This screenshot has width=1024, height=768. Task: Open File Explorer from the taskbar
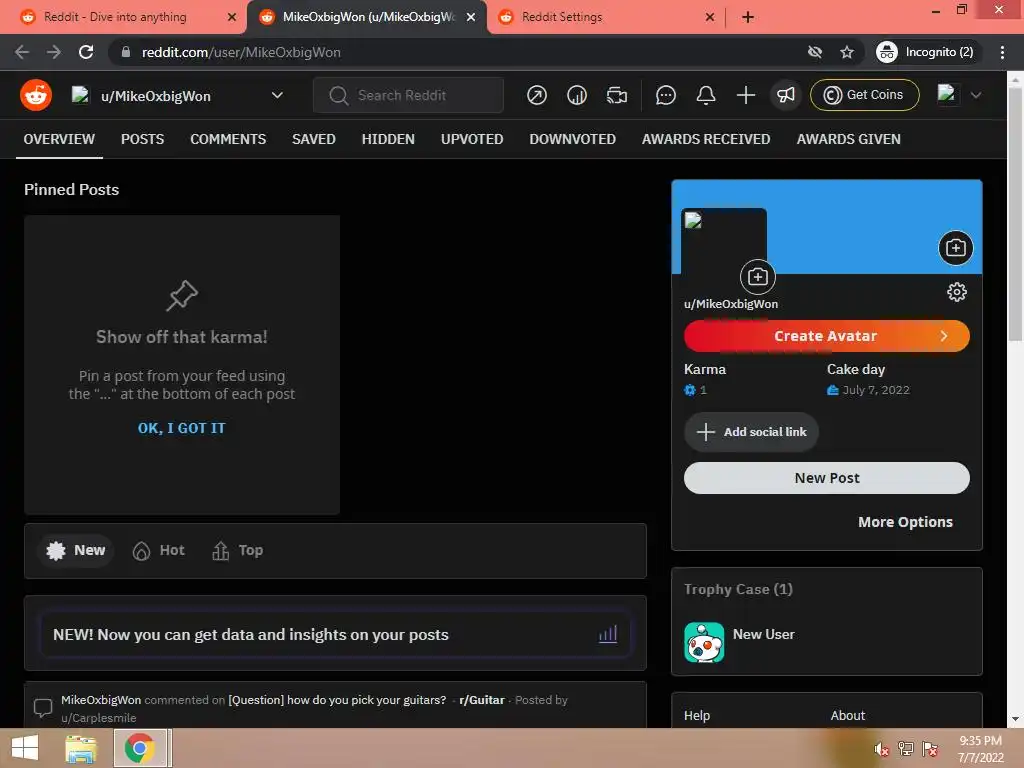click(80, 748)
